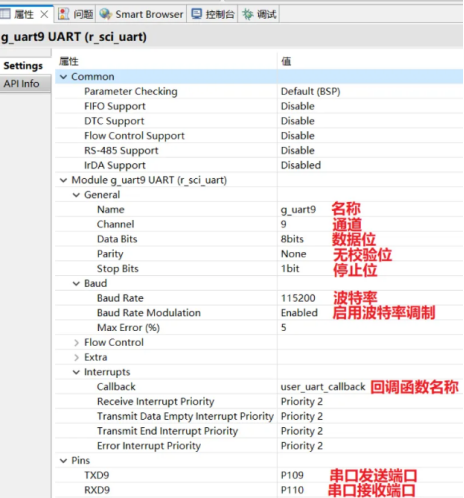Click the 属性 column header
The width and height of the screenshot is (464, 498).
(x=69, y=61)
